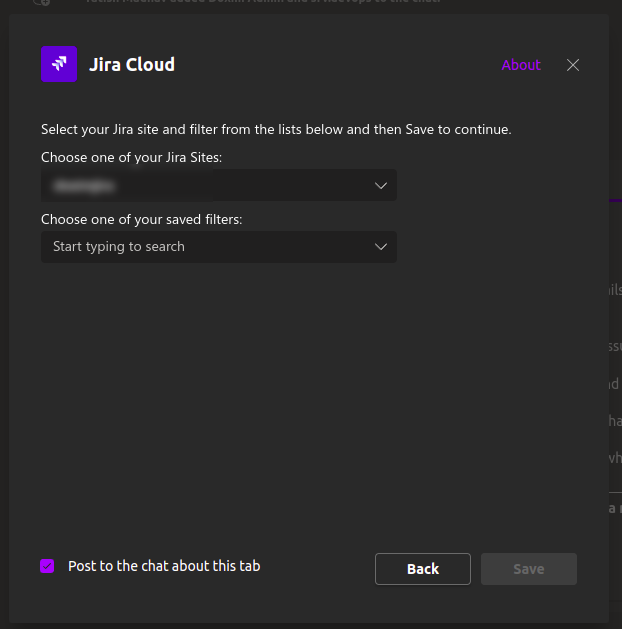Click the Jira Cloud logo icon
This screenshot has width=622, height=629.
pyautogui.click(x=59, y=64)
